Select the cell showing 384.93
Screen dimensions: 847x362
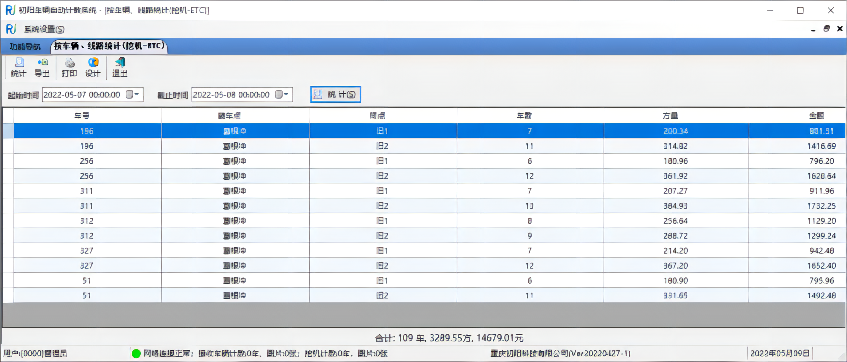(676, 206)
